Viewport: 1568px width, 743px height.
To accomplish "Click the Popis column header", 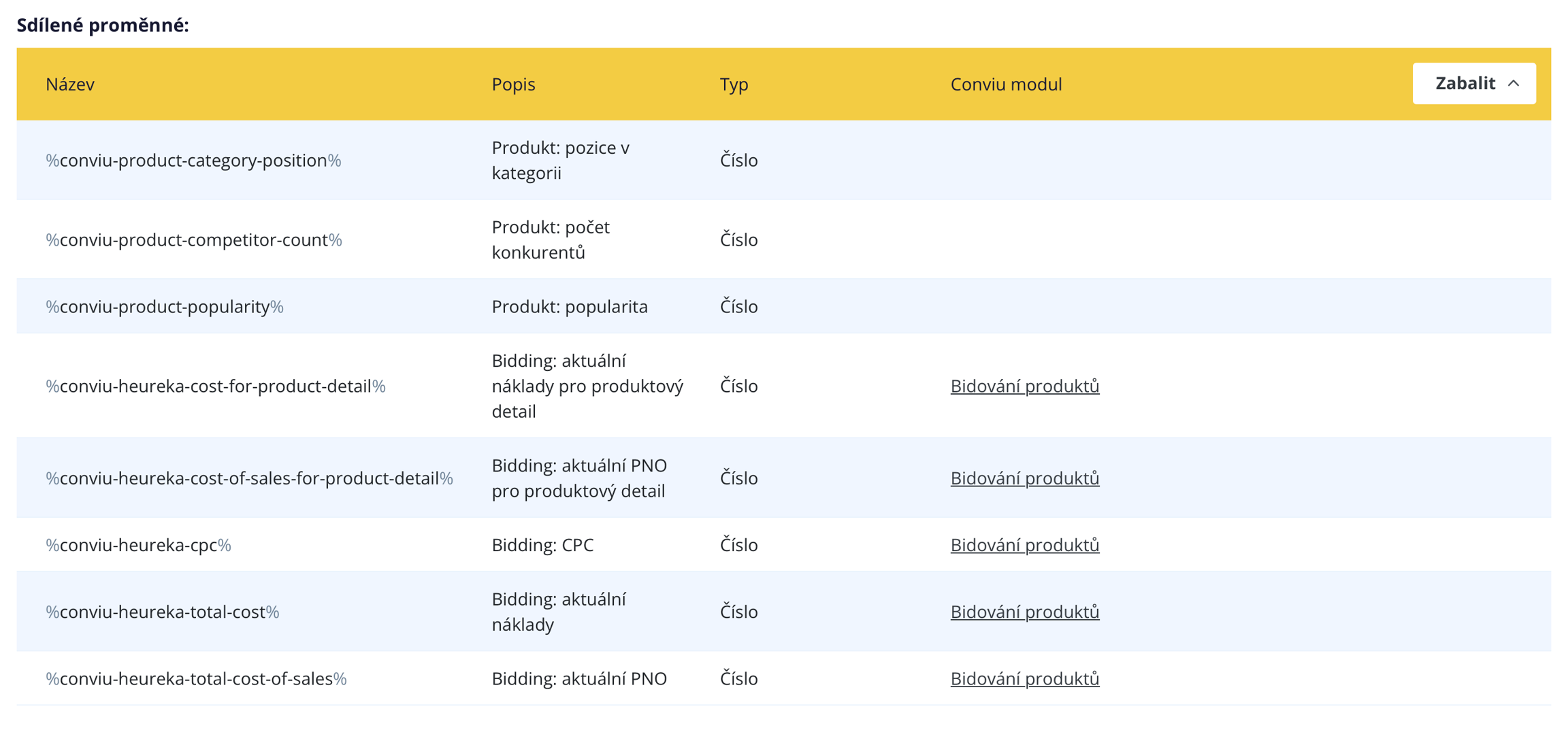I will 513,84.
